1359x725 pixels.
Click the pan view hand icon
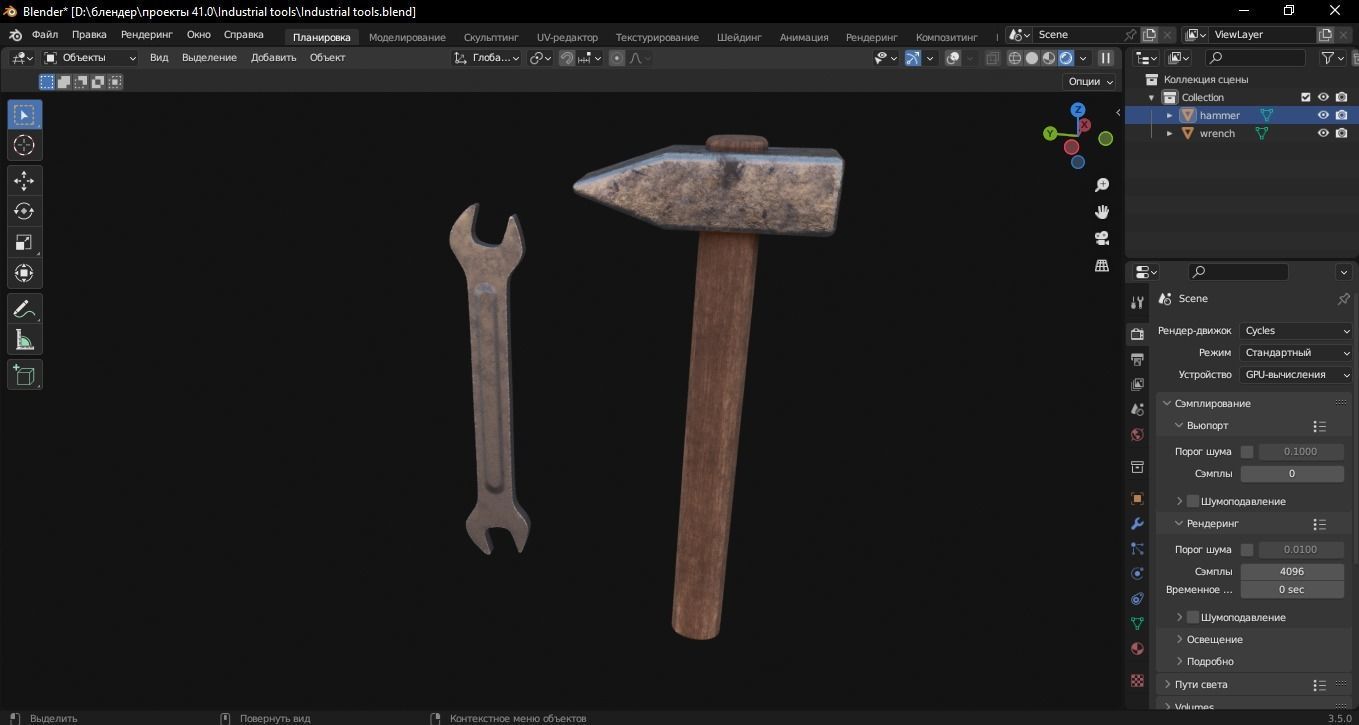tap(1102, 211)
